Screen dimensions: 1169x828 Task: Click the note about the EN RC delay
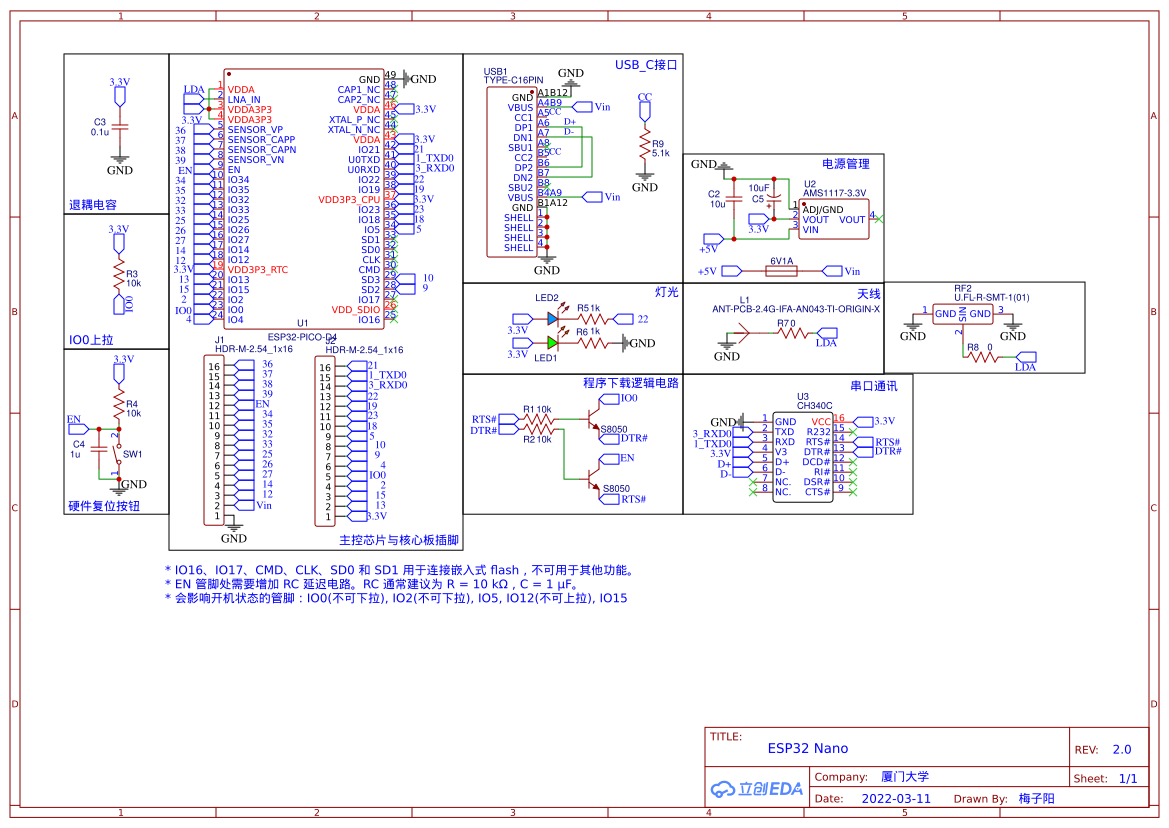click(x=371, y=585)
